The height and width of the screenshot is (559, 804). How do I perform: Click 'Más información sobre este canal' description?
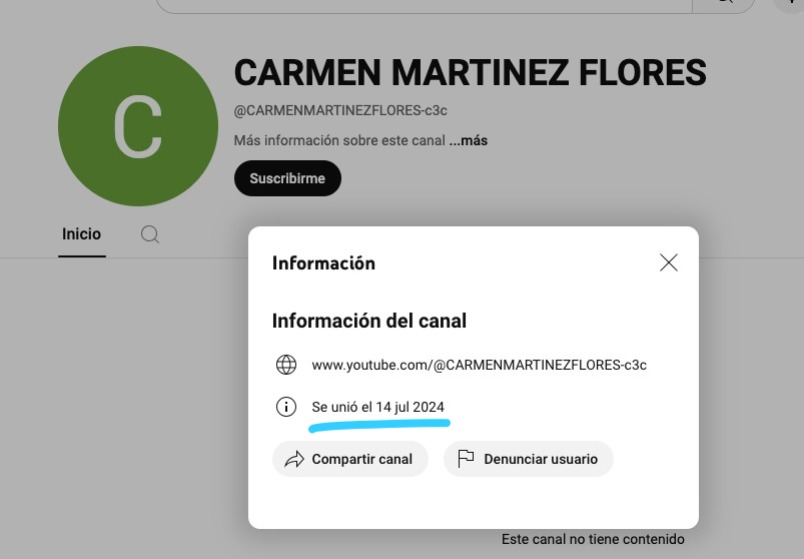[339, 141]
